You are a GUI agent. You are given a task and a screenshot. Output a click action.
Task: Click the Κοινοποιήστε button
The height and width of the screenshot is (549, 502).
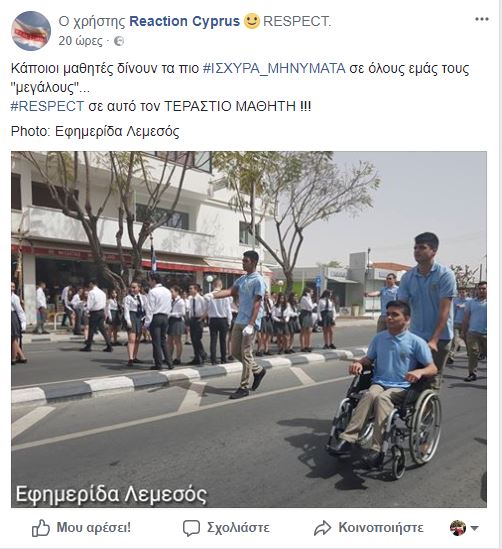tap(369, 528)
